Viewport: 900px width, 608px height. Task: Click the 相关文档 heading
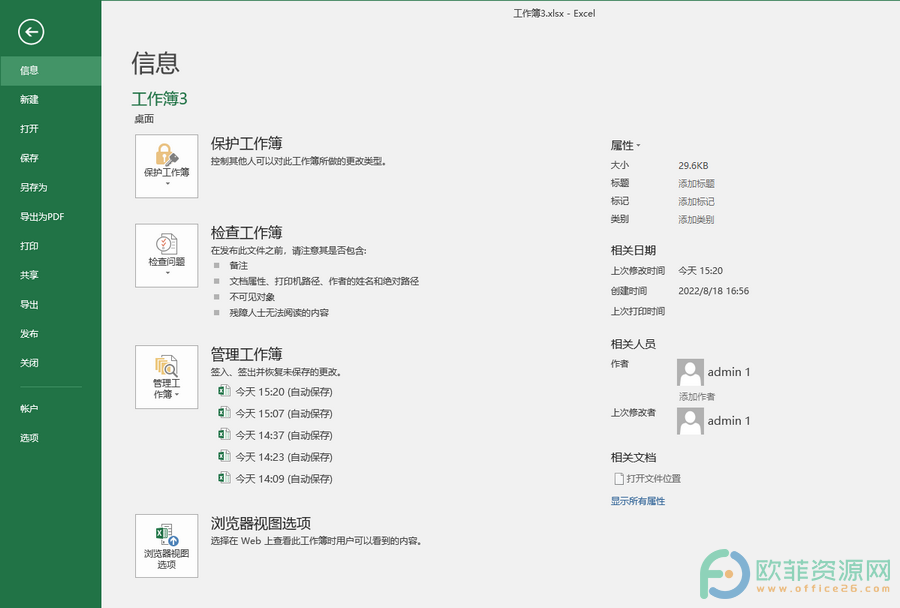[x=633, y=458]
